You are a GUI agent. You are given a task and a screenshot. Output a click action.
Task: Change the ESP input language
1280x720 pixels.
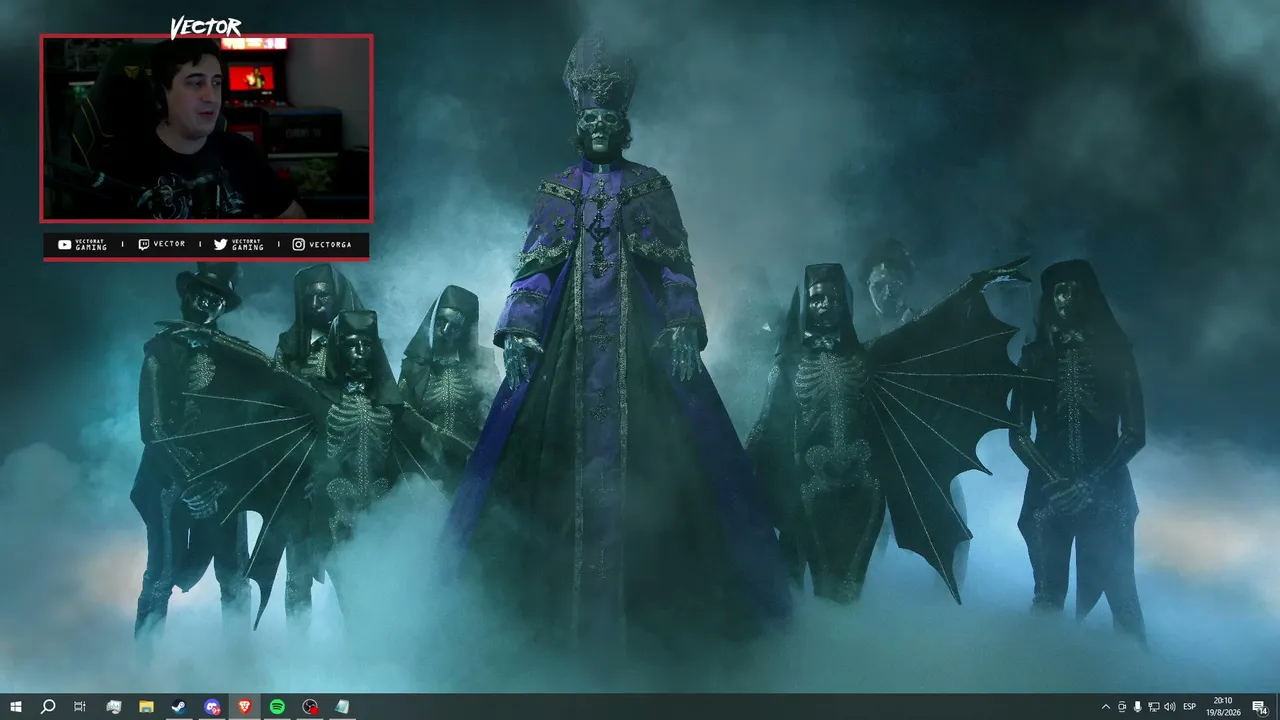click(x=1190, y=707)
